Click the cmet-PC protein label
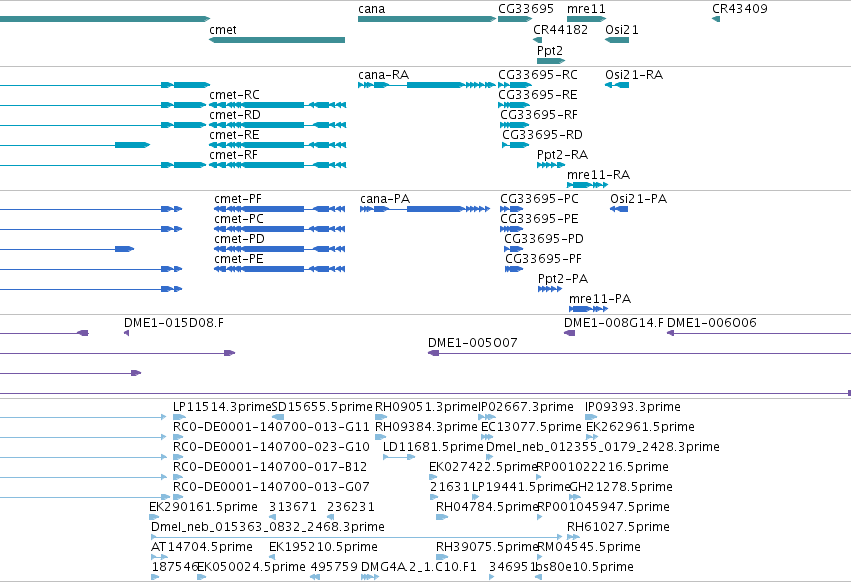 click(x=239, y=219)
